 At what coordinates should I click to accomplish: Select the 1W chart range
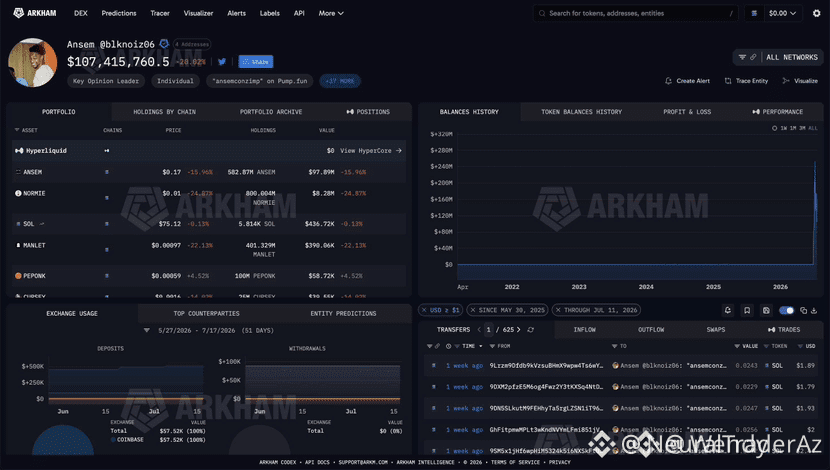(x=783, y=128)
